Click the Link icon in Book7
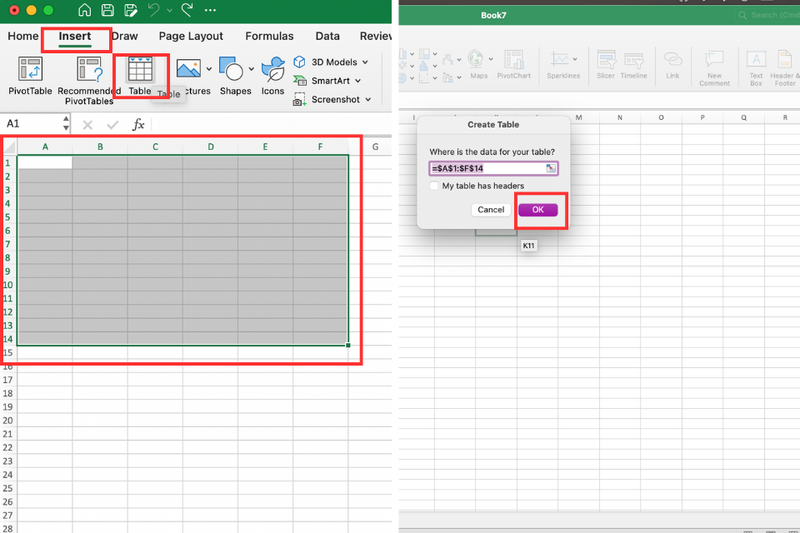 672,59
